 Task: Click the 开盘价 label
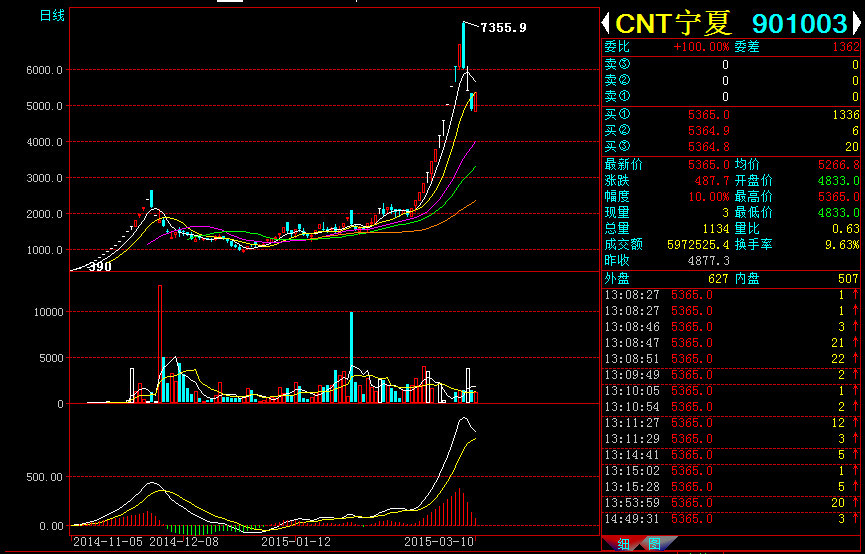pos(754,180)
